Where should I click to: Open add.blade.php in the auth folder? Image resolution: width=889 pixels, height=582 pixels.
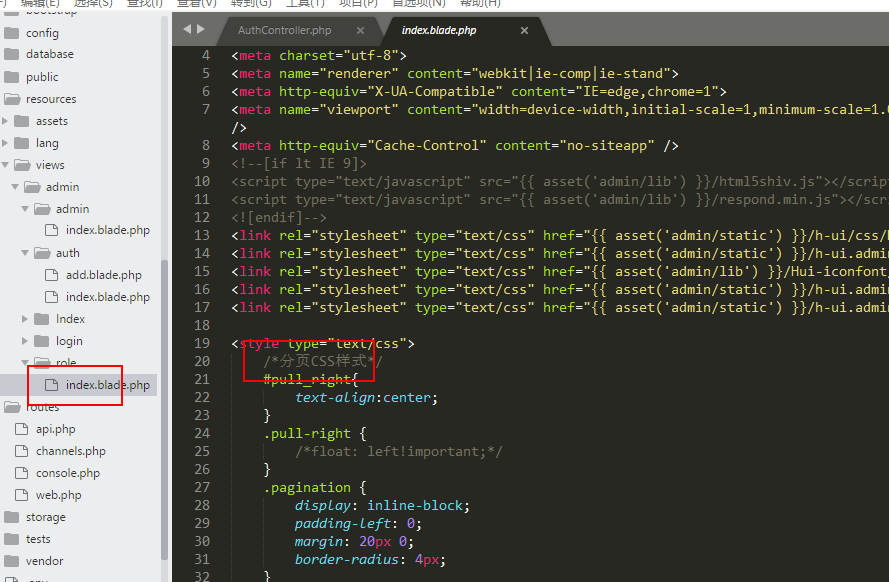[103, 275]
